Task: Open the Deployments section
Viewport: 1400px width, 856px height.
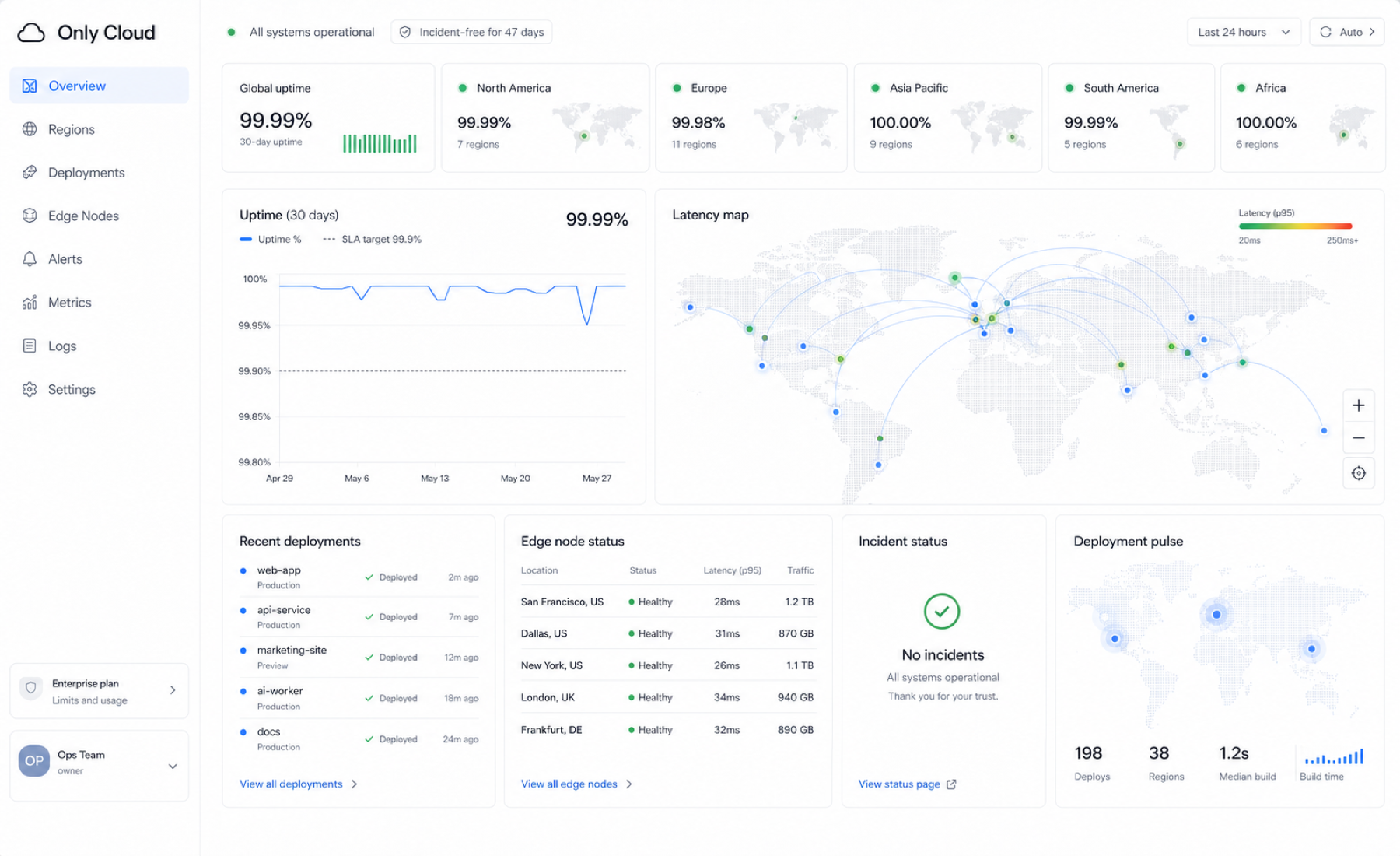Action: click(100, 172)
